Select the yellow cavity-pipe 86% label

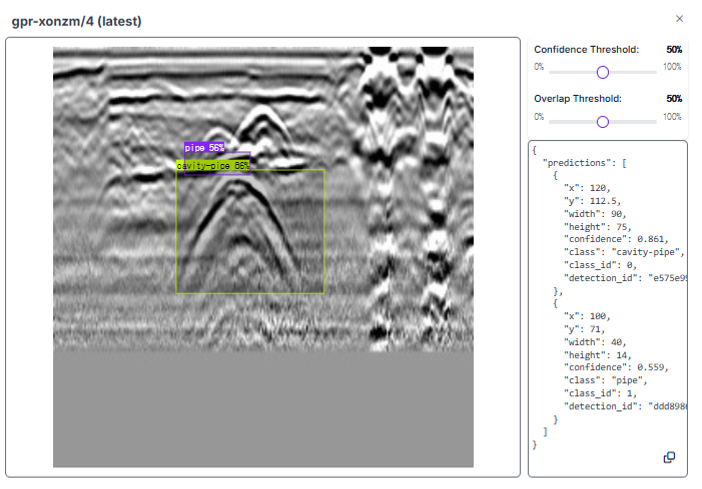pyautogui.click(x=212, y=166)
